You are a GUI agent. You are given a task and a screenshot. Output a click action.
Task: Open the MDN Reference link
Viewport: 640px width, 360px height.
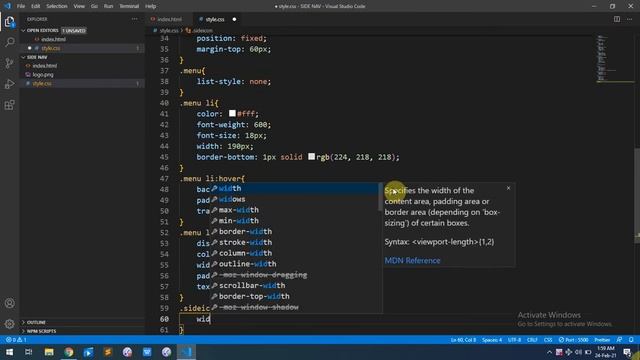click(x=412, y=260)
